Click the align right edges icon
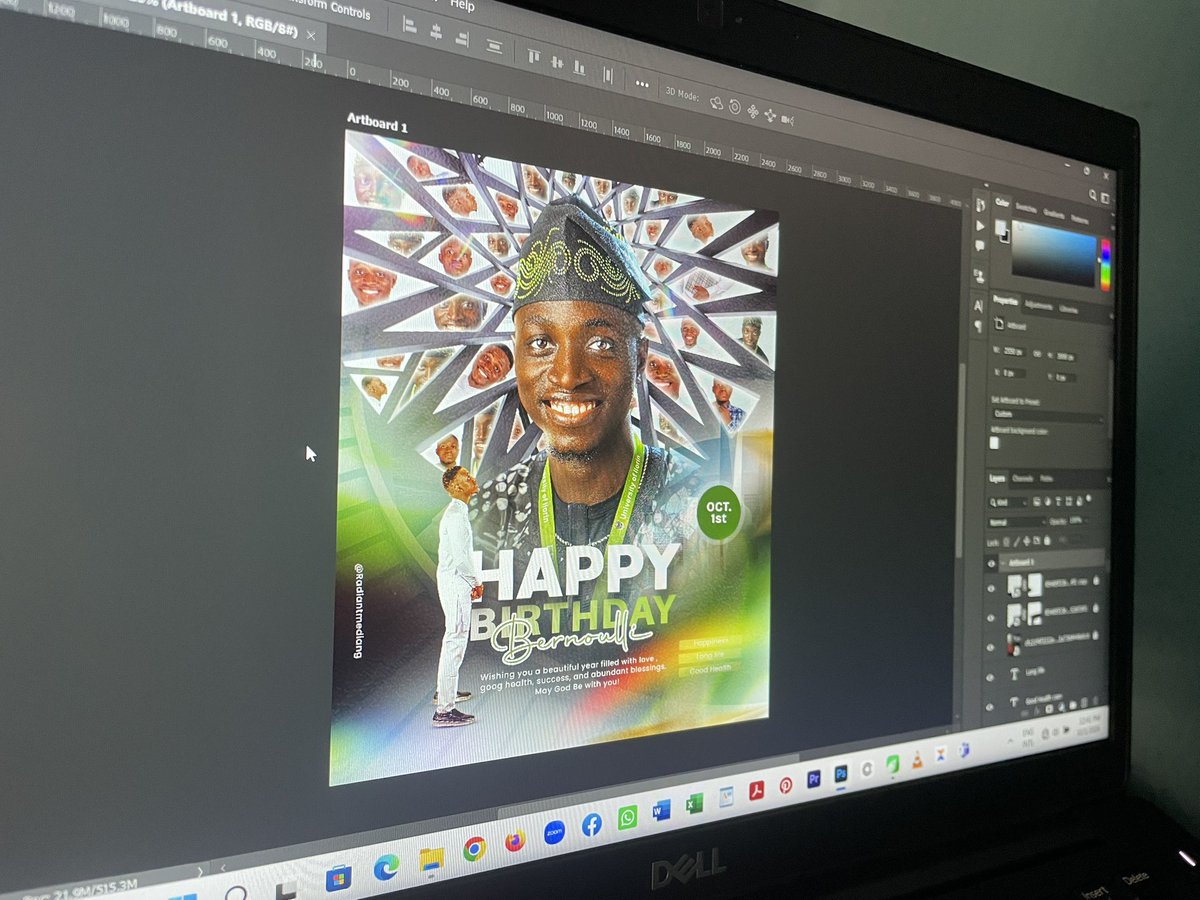Image resolution: width=1200 pixels, height=900 pixels. pyautogui.click(x=462, y=38)
